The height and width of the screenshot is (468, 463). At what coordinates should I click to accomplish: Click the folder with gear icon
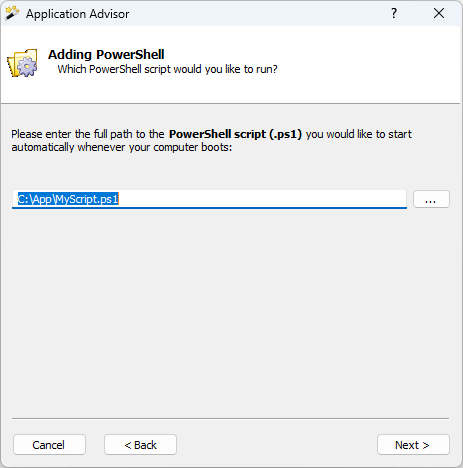[x=23, y=63]
